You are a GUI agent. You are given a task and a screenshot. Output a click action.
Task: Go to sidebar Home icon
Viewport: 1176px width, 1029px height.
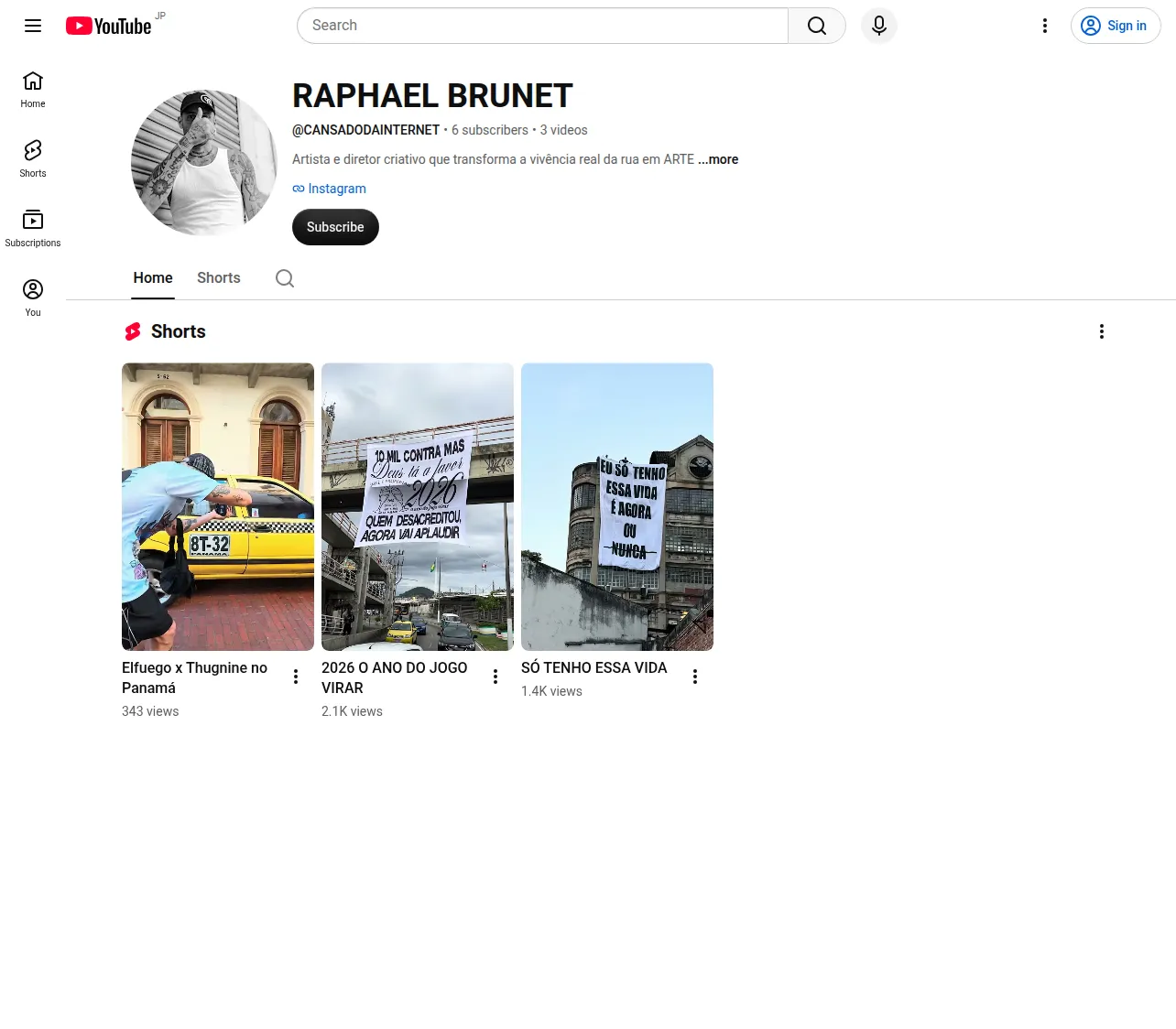point(33,90)
